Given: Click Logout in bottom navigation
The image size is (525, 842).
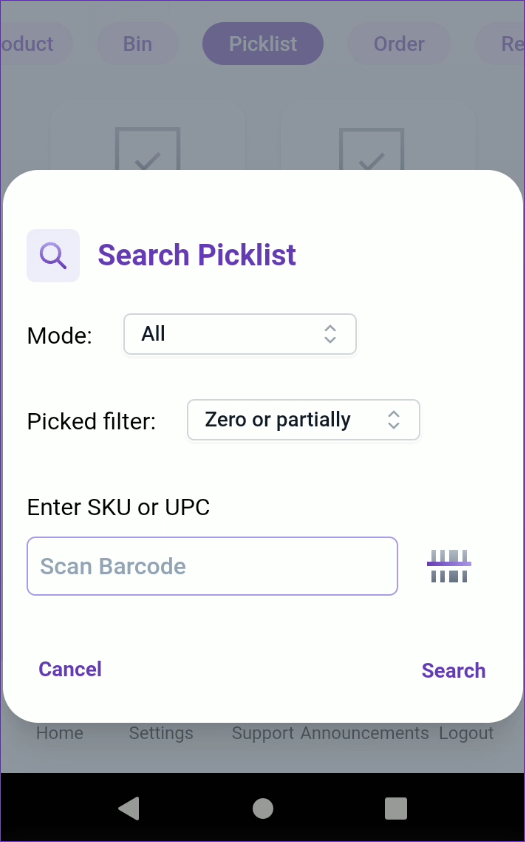Looking at the screenshot, I should coord(466,733).
